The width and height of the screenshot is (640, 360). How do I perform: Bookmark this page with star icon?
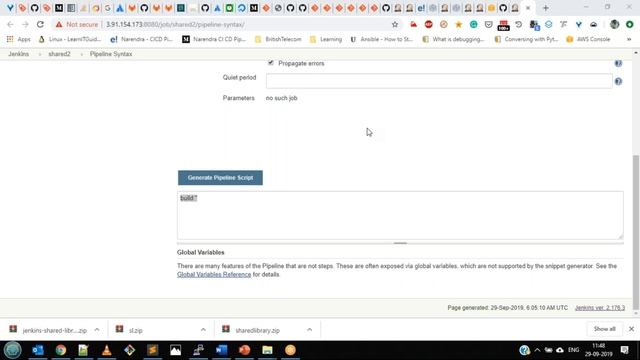tap(395, 24)
